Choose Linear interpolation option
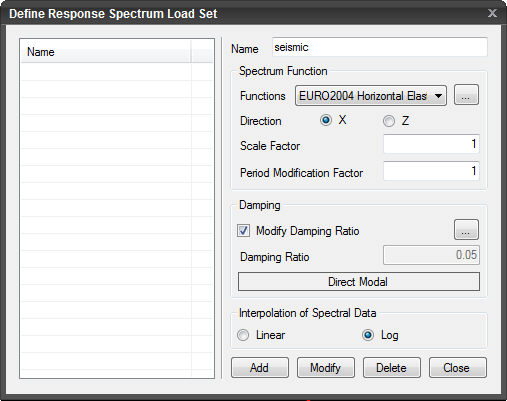This screenshot has width=507, height=401. click(x=243, y=335)
